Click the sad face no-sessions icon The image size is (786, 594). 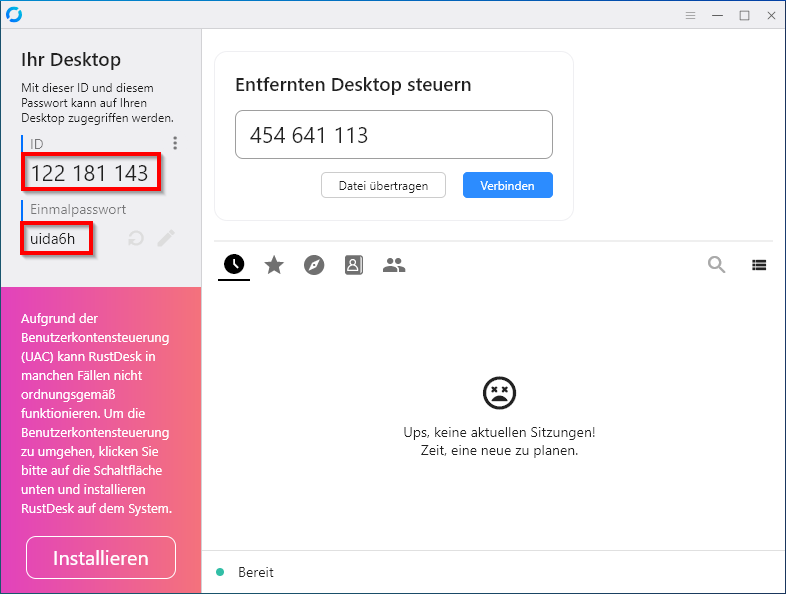499,392
